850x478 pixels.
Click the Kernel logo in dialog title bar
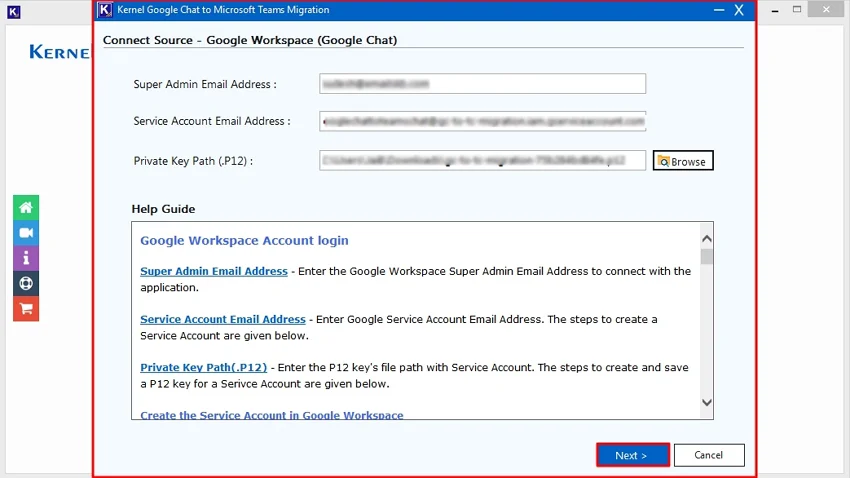(x=105, y=10)
